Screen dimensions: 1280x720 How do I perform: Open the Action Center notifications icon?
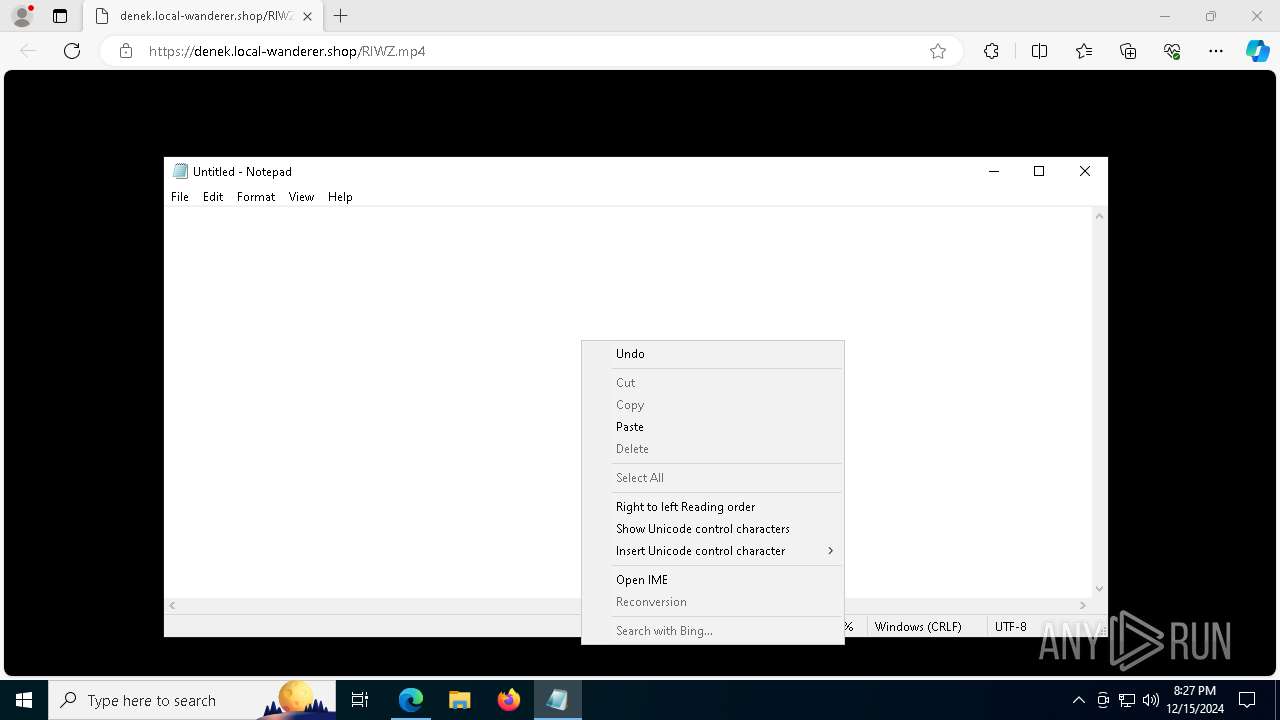pyautogui.click(x=1247, y=700)
